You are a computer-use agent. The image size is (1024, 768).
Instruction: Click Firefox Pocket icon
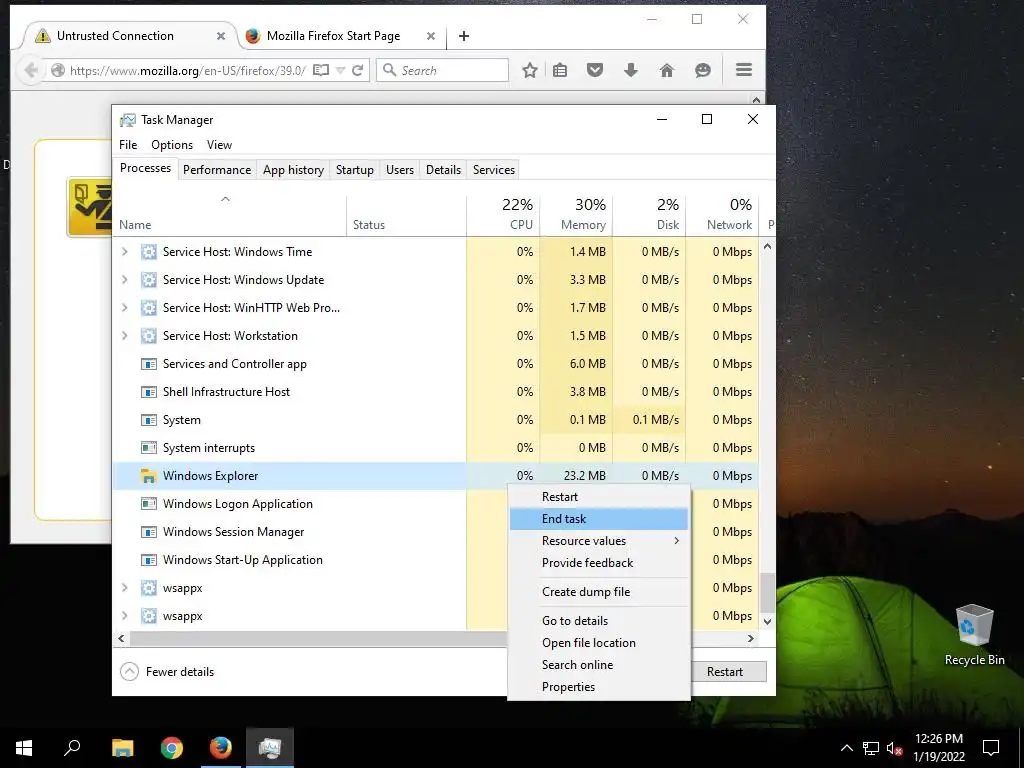click(594, 70)
